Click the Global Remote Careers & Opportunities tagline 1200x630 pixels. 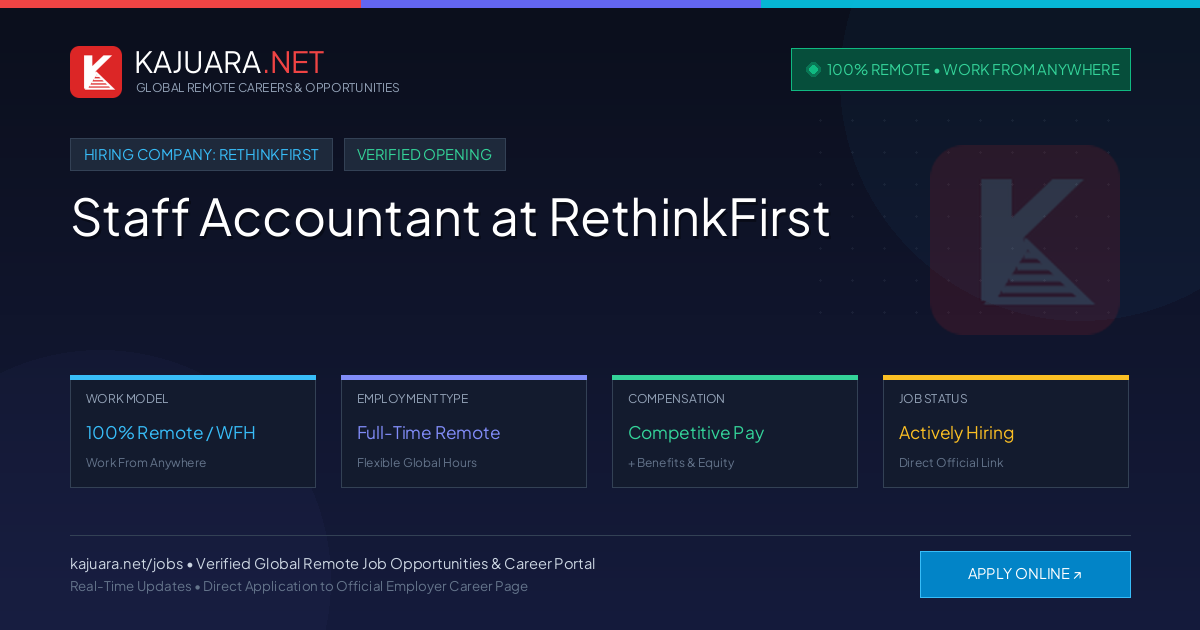point(267,88)
